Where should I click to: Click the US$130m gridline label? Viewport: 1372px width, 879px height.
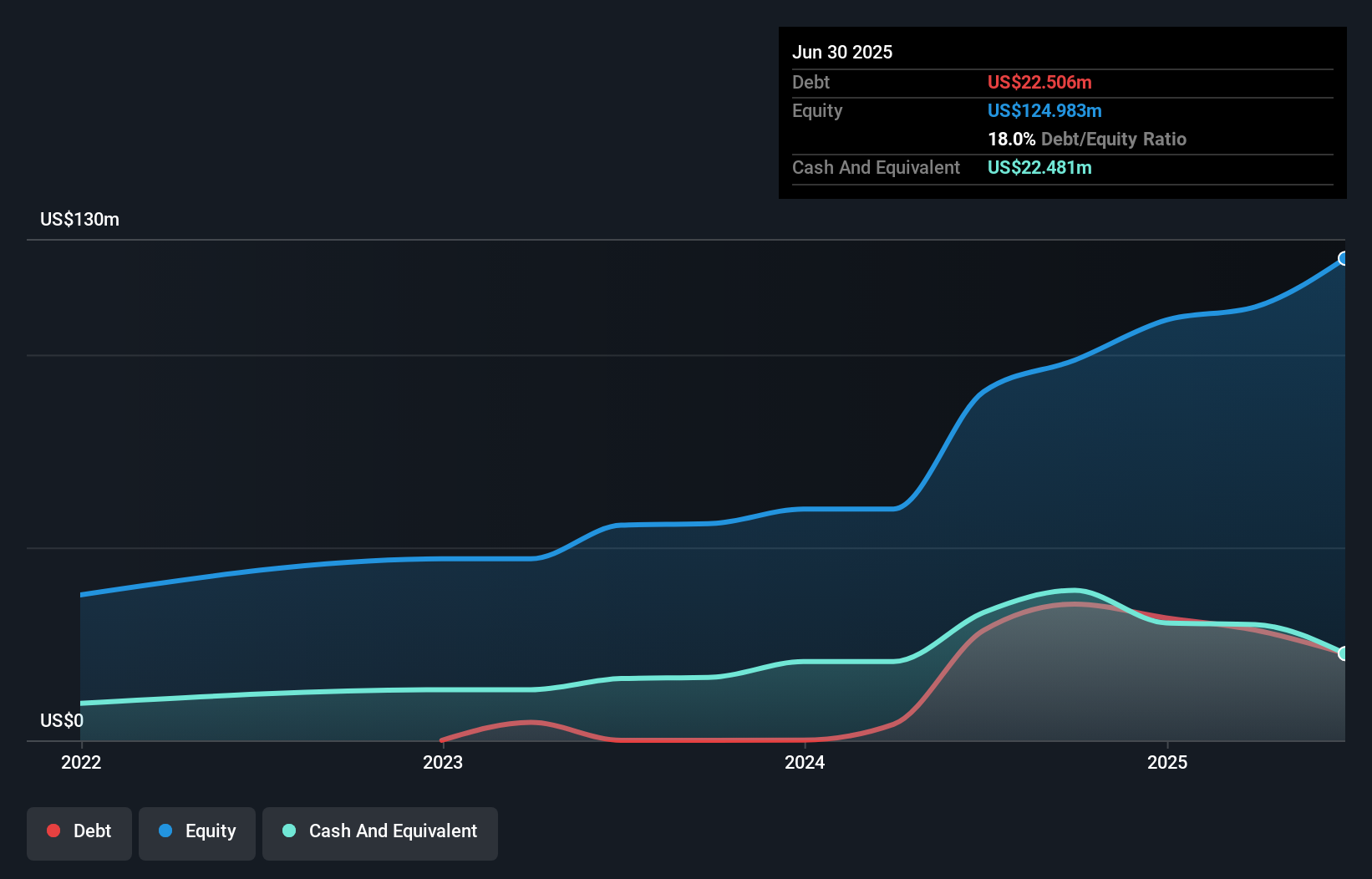tap(79, 219)
